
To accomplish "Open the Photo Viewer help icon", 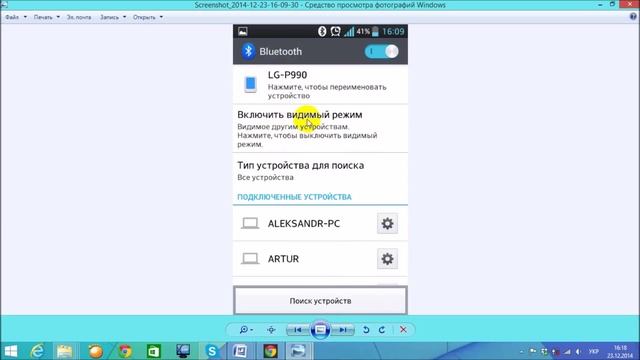I will point(633,17).
